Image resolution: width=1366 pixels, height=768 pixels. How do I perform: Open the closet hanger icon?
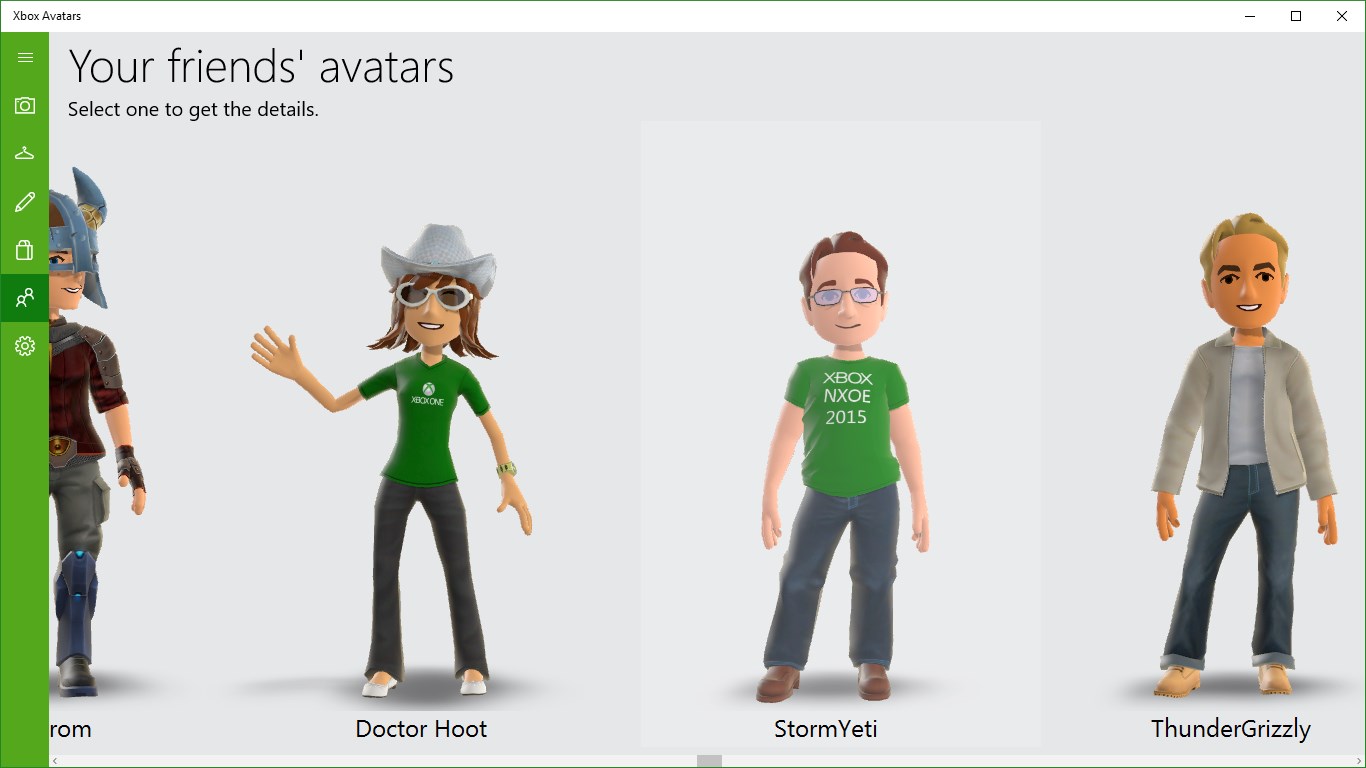coord(25,154)
